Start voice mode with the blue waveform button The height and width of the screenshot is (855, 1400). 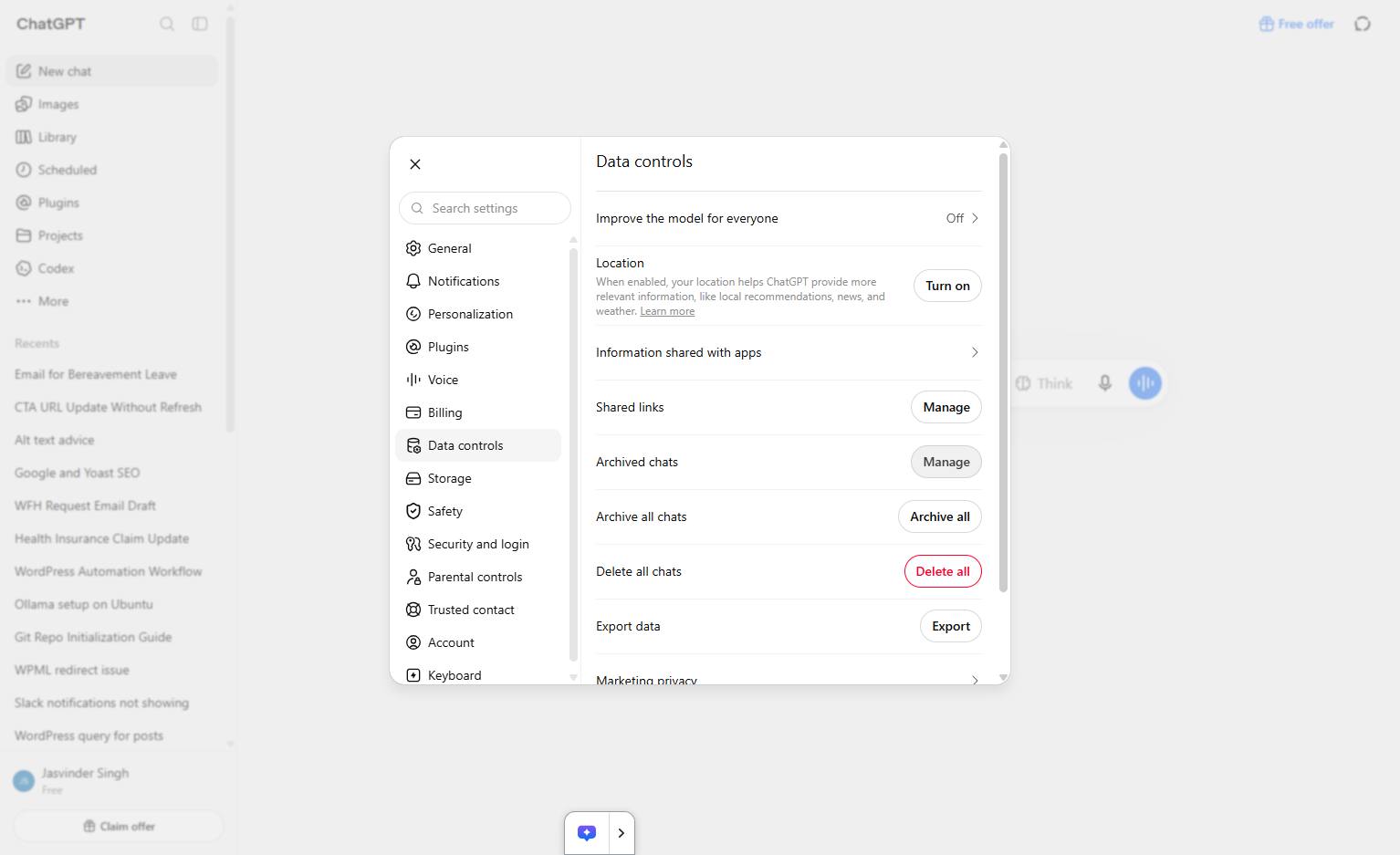(x=1145, y=383)
